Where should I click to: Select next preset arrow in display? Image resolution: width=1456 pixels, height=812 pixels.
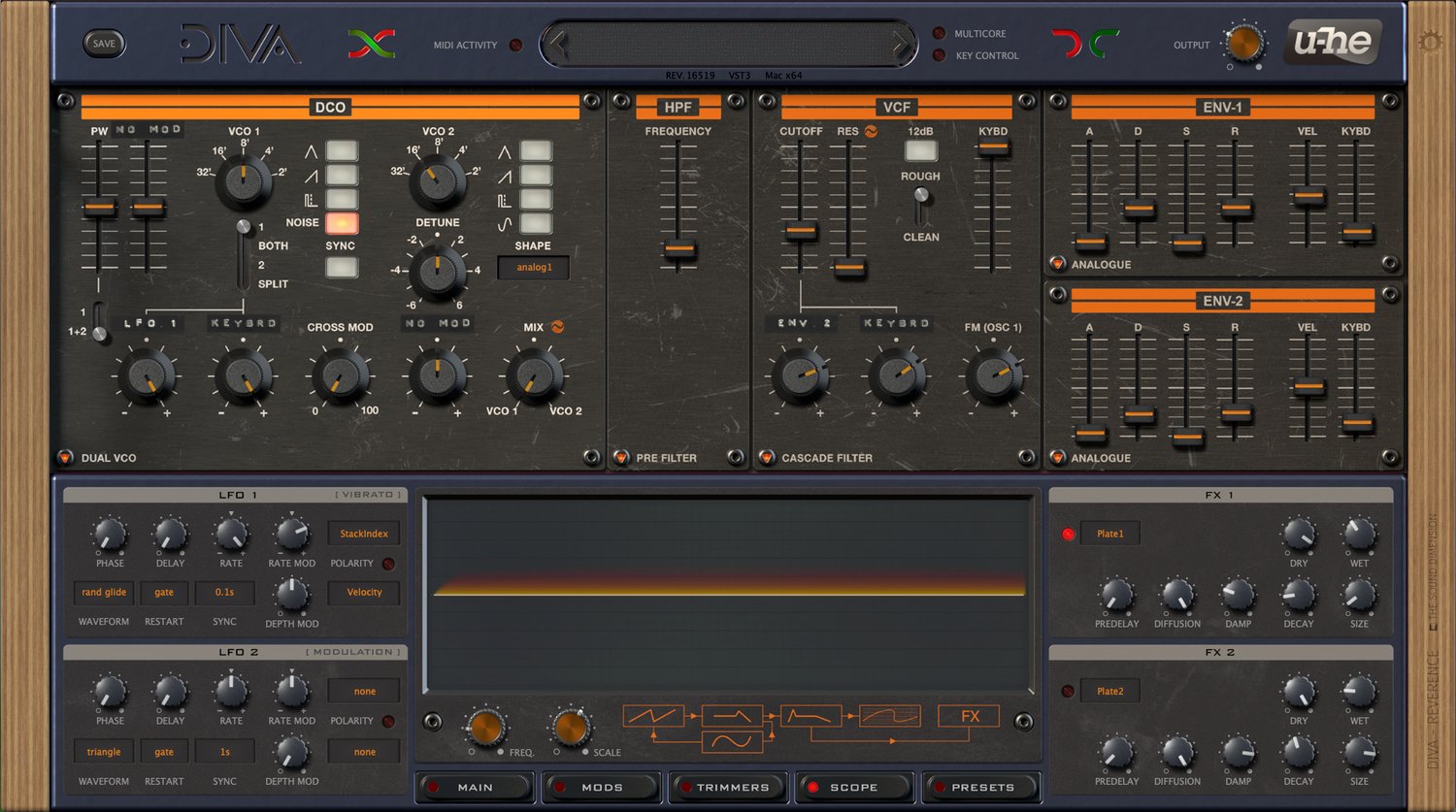coord(900,45)
